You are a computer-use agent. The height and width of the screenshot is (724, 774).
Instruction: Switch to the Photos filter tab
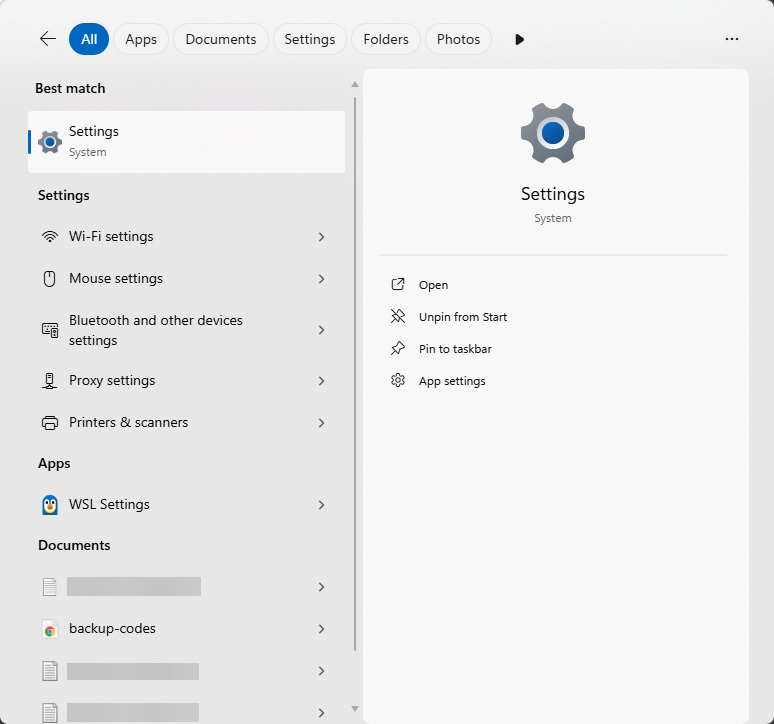(x=459, y=39)
